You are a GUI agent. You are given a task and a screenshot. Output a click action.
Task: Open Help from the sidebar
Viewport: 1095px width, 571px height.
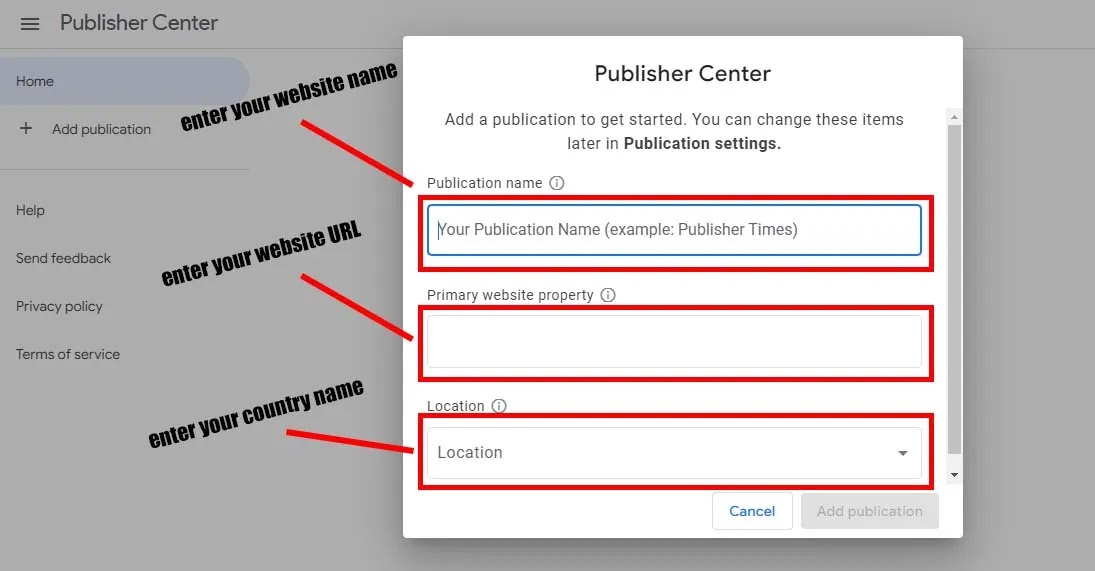click(x=30, y=210)
